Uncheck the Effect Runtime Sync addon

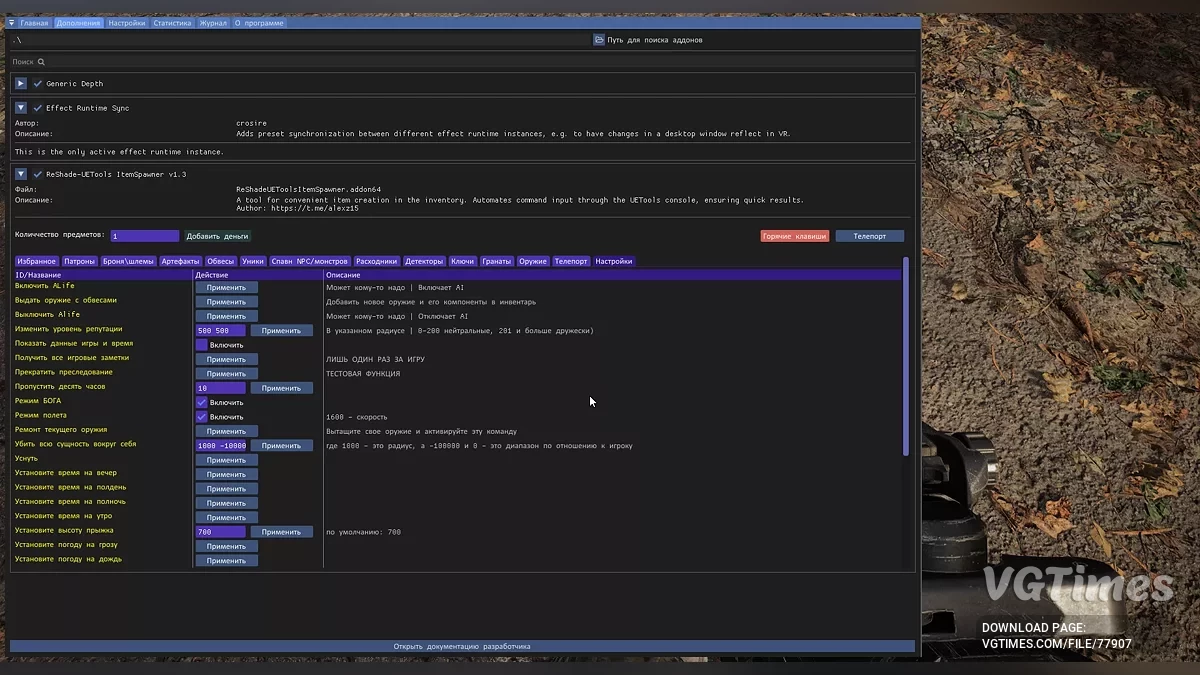click(38, 108)
